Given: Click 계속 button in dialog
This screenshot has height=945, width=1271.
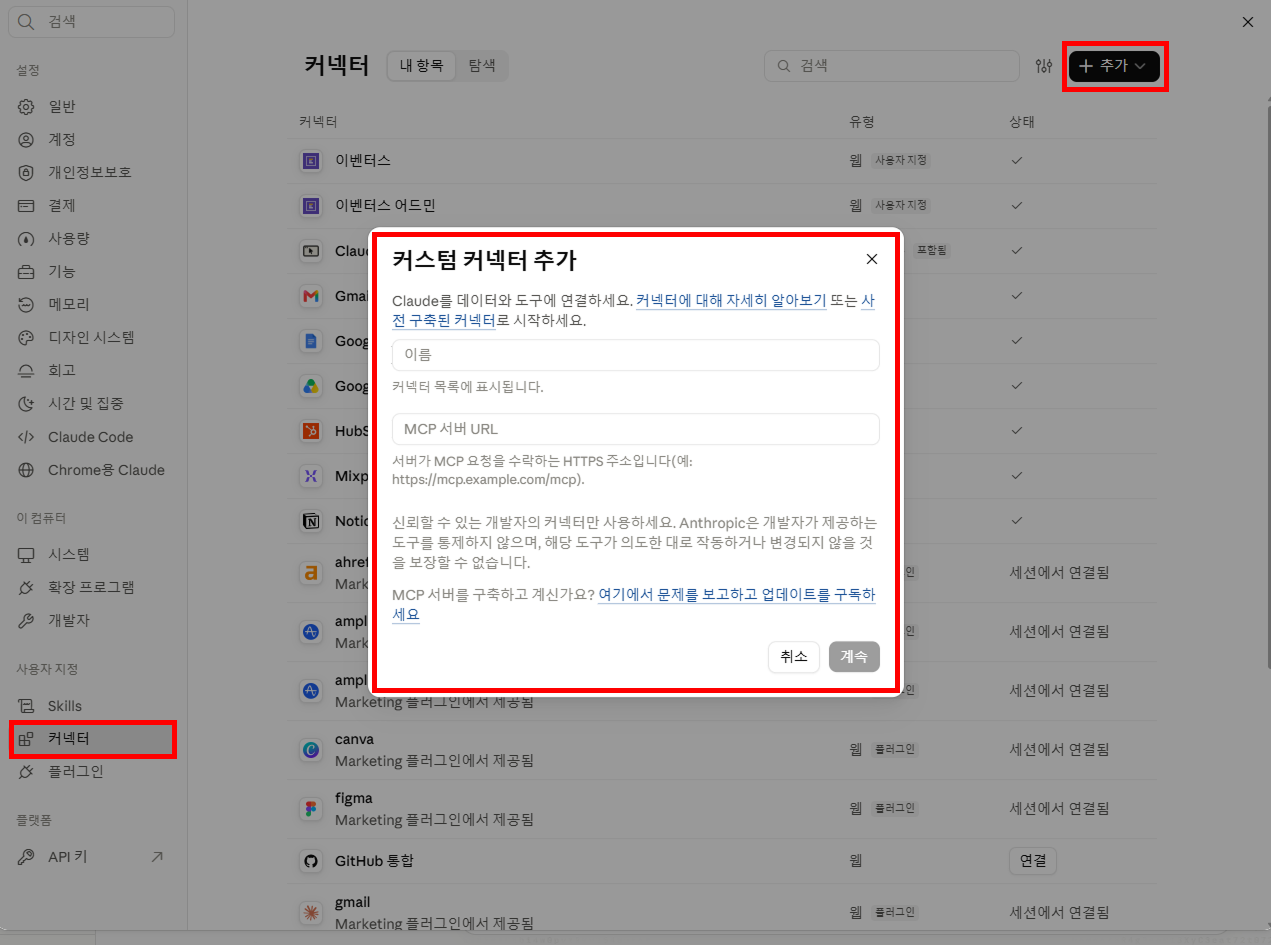Looking at the screenshot, I should 854,657.
